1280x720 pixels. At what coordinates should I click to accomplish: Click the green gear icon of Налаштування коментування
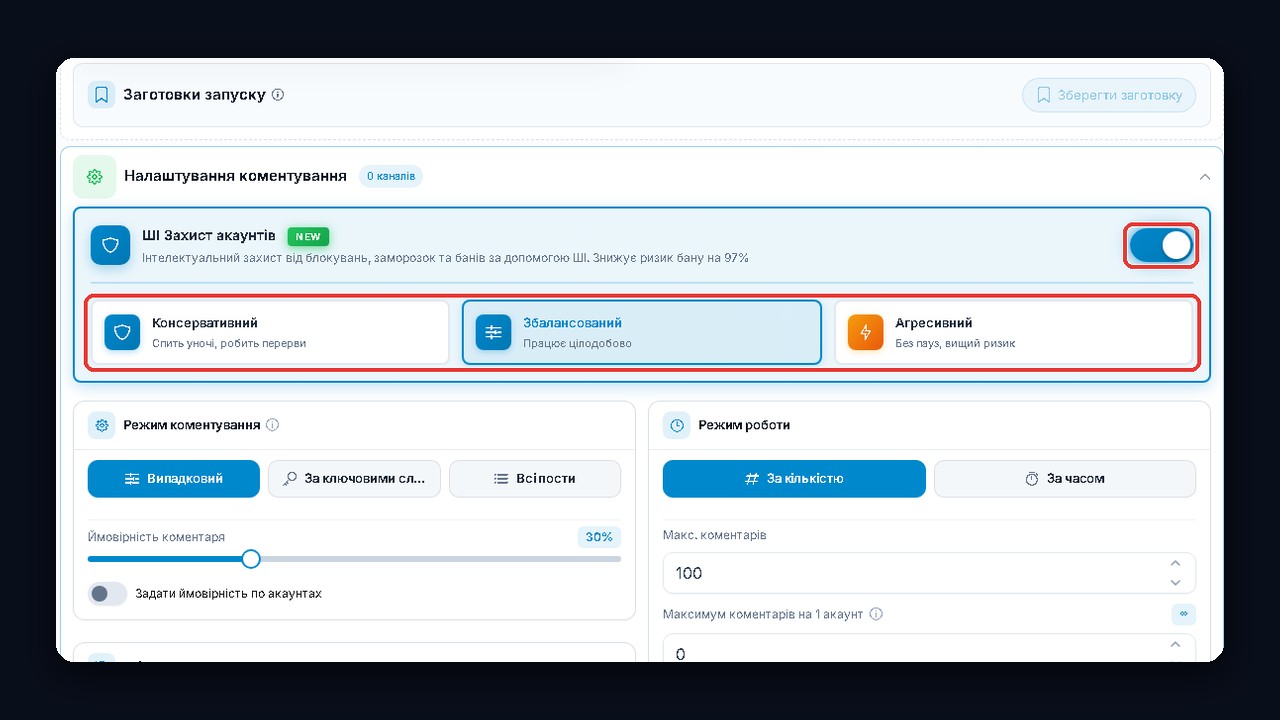(x=95, y=176)
